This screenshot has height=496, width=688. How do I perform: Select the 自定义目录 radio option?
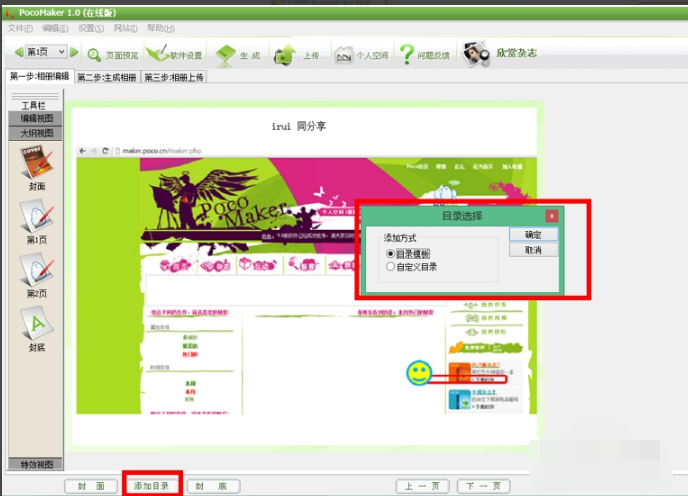tap(390, 266)
